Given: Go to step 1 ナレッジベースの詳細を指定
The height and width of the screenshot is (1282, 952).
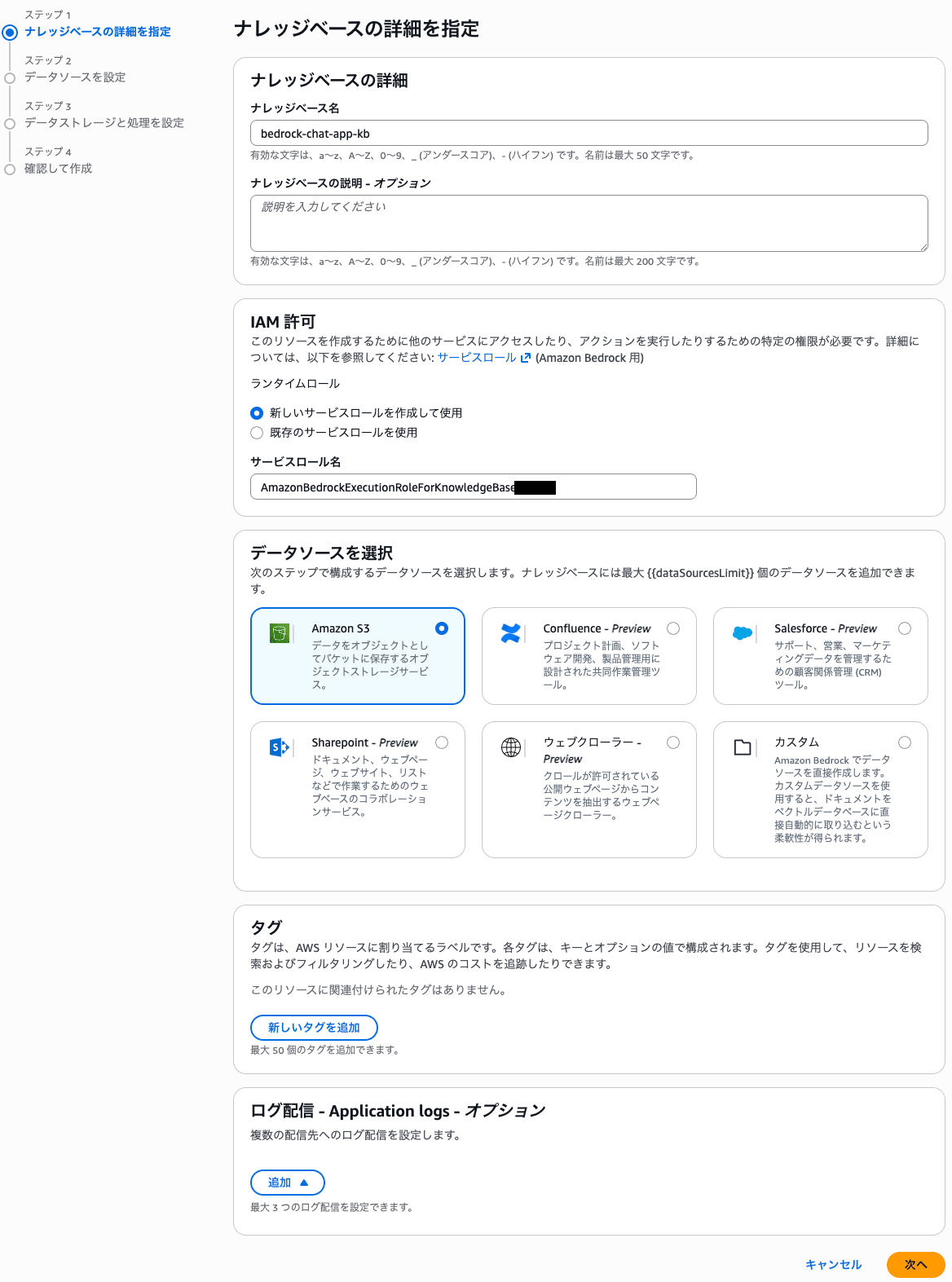Looking at the screenshot, I should [x=98, y=32].
